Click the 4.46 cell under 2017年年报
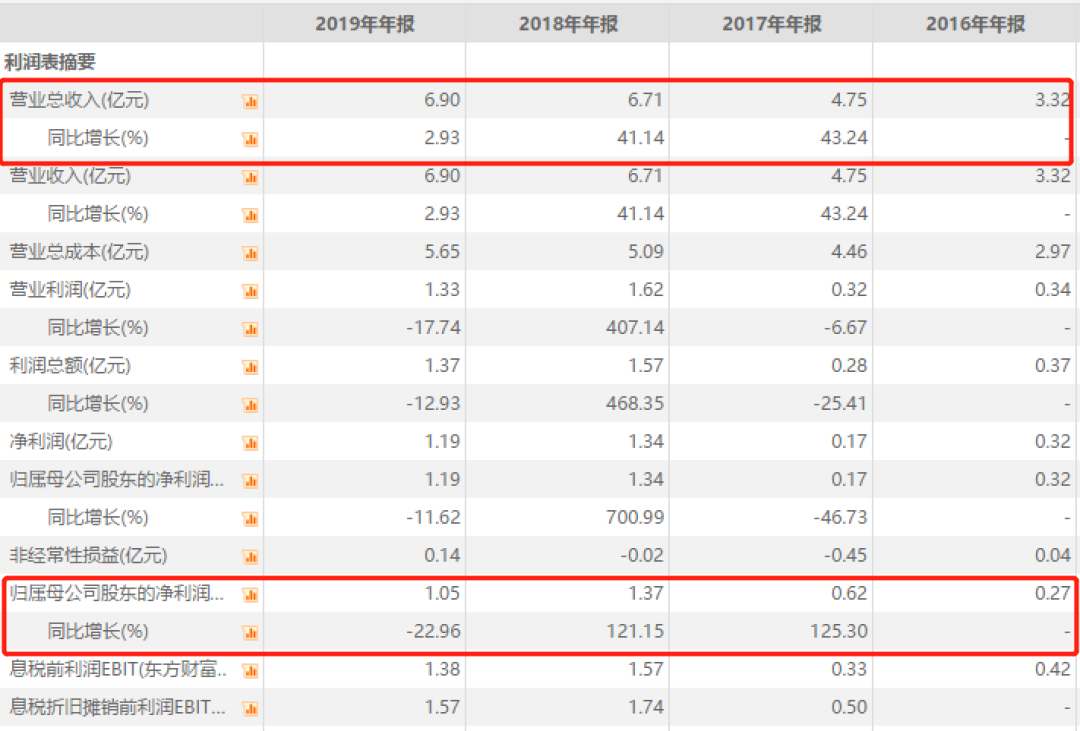Viewport: 1080px width, 731px height. 849,251
